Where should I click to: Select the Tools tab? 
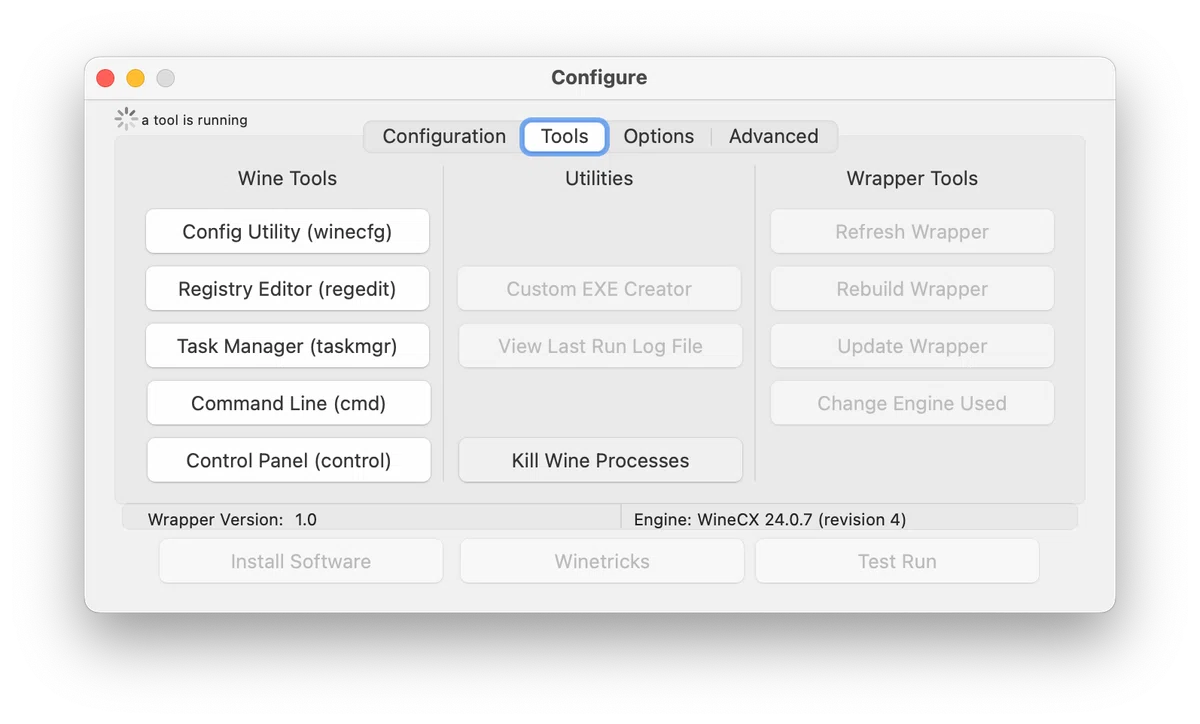564,136
